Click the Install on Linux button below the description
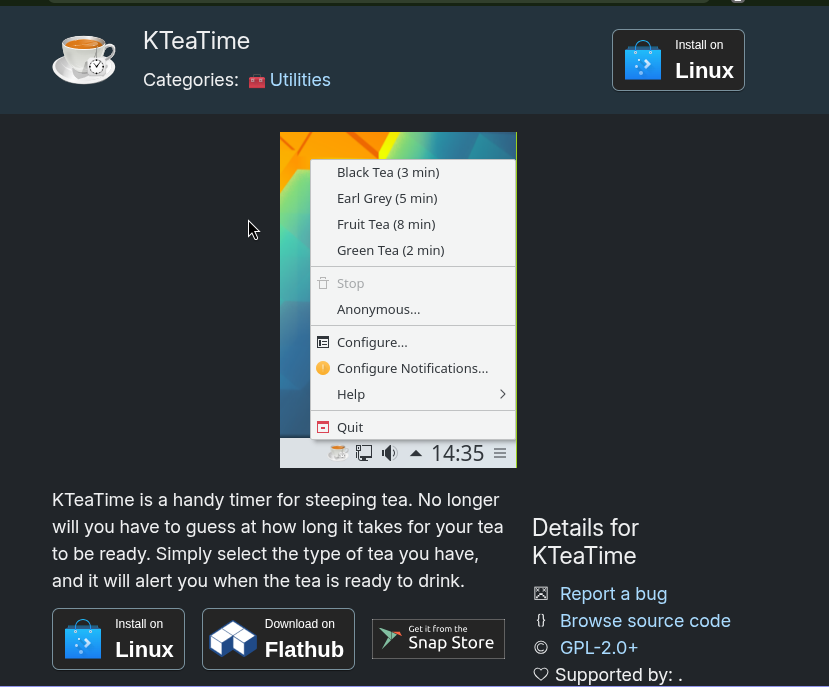This screenshot has height=687, width=829. 118,639
